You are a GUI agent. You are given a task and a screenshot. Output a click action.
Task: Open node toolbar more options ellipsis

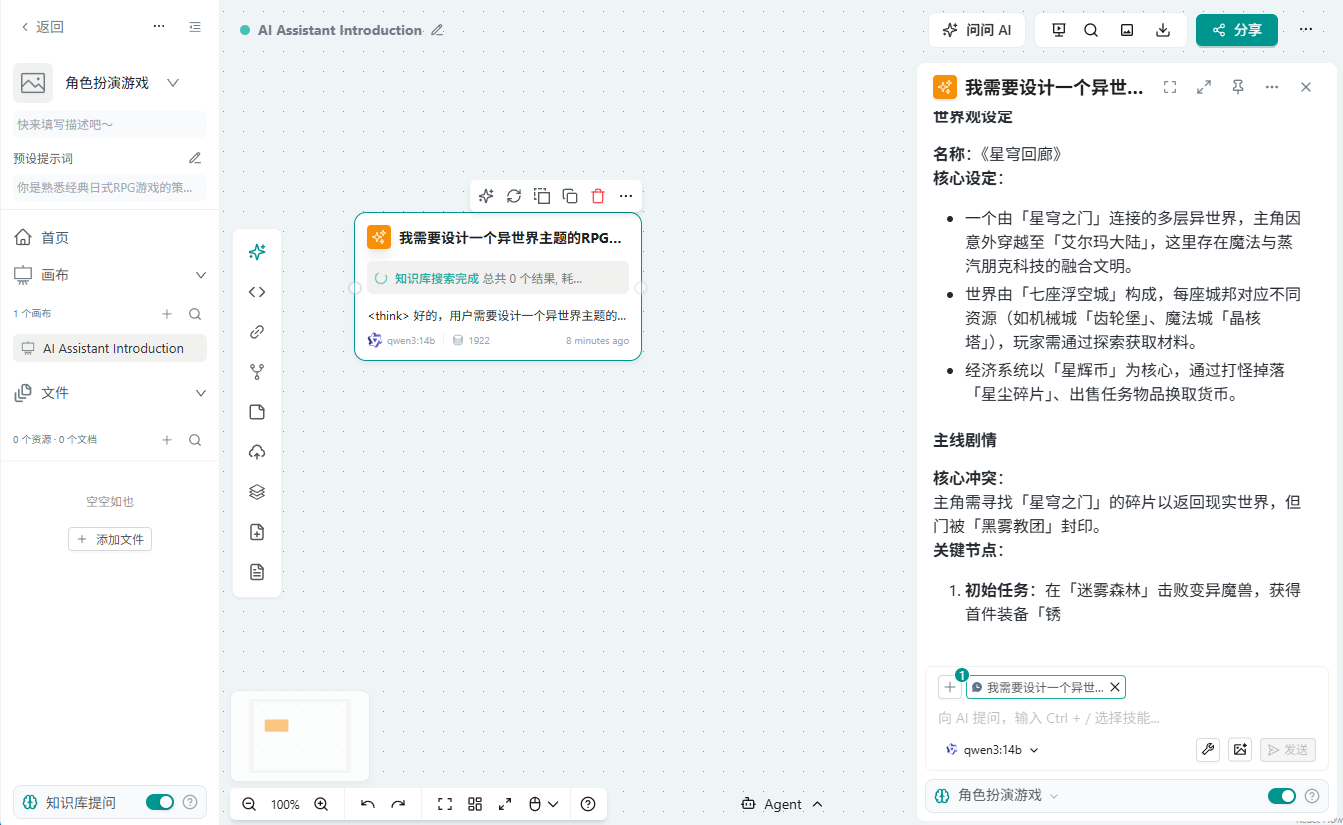(x=626, y=196)
